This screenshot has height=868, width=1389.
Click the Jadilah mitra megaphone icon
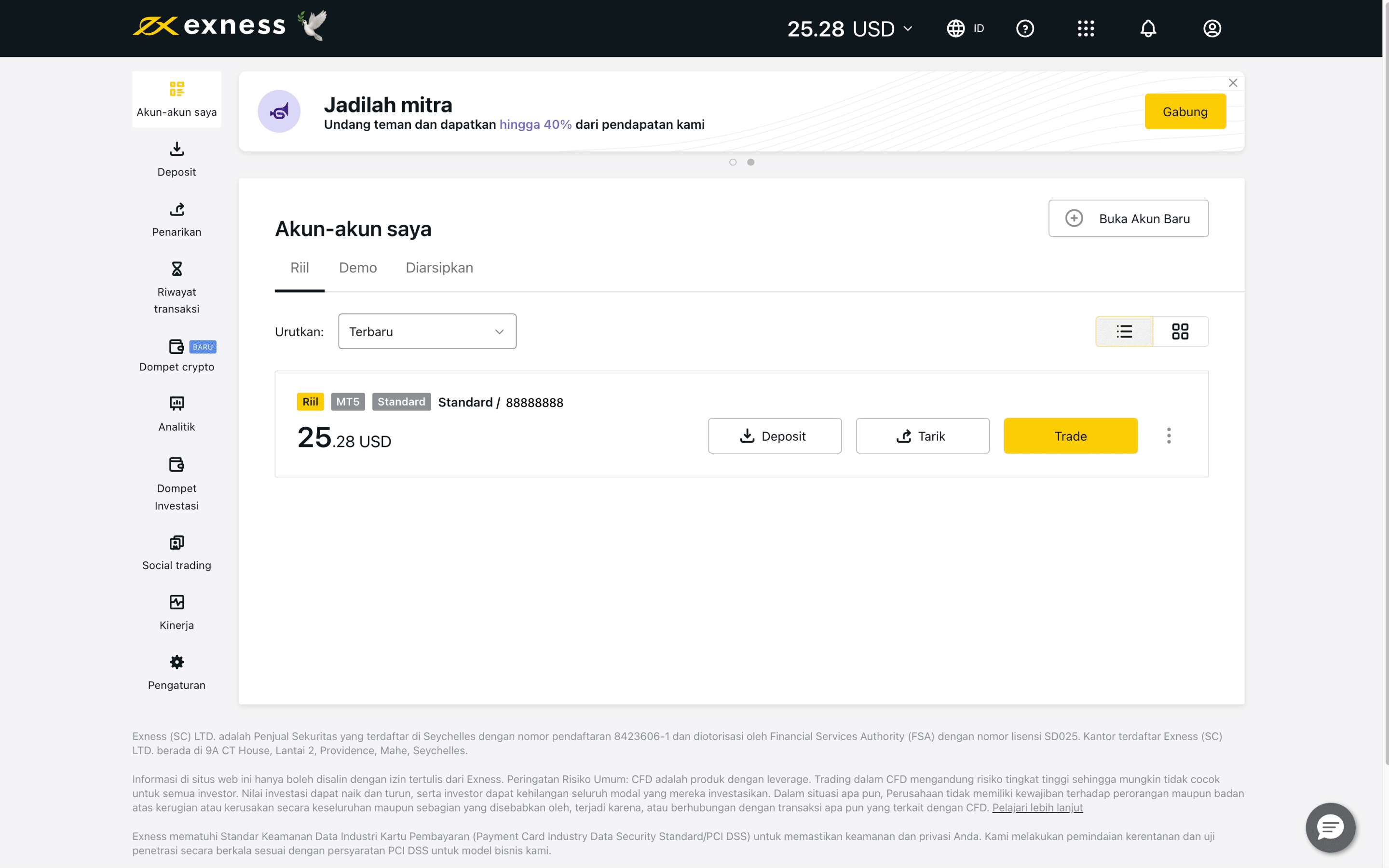click(279, 111)
